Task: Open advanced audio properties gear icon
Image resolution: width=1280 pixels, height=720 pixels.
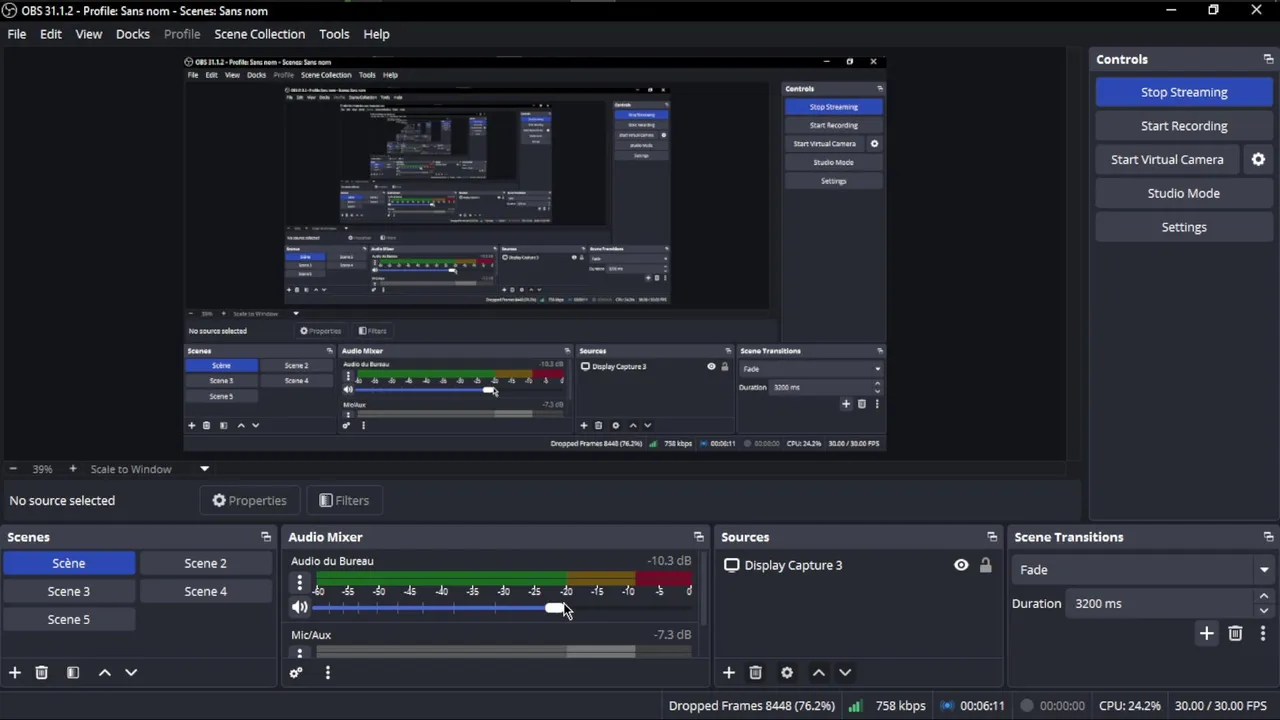Action: pyautogui.click(x=296, y=673)
